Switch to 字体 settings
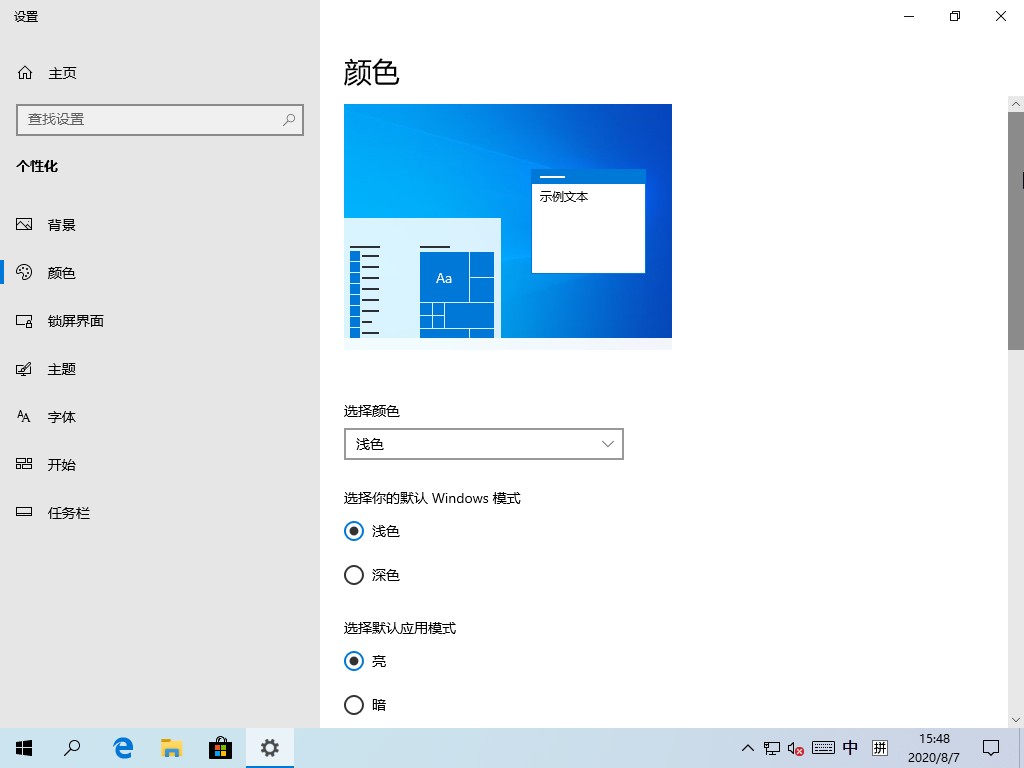This screenshot has width=1024, height=768. [61, 416]
